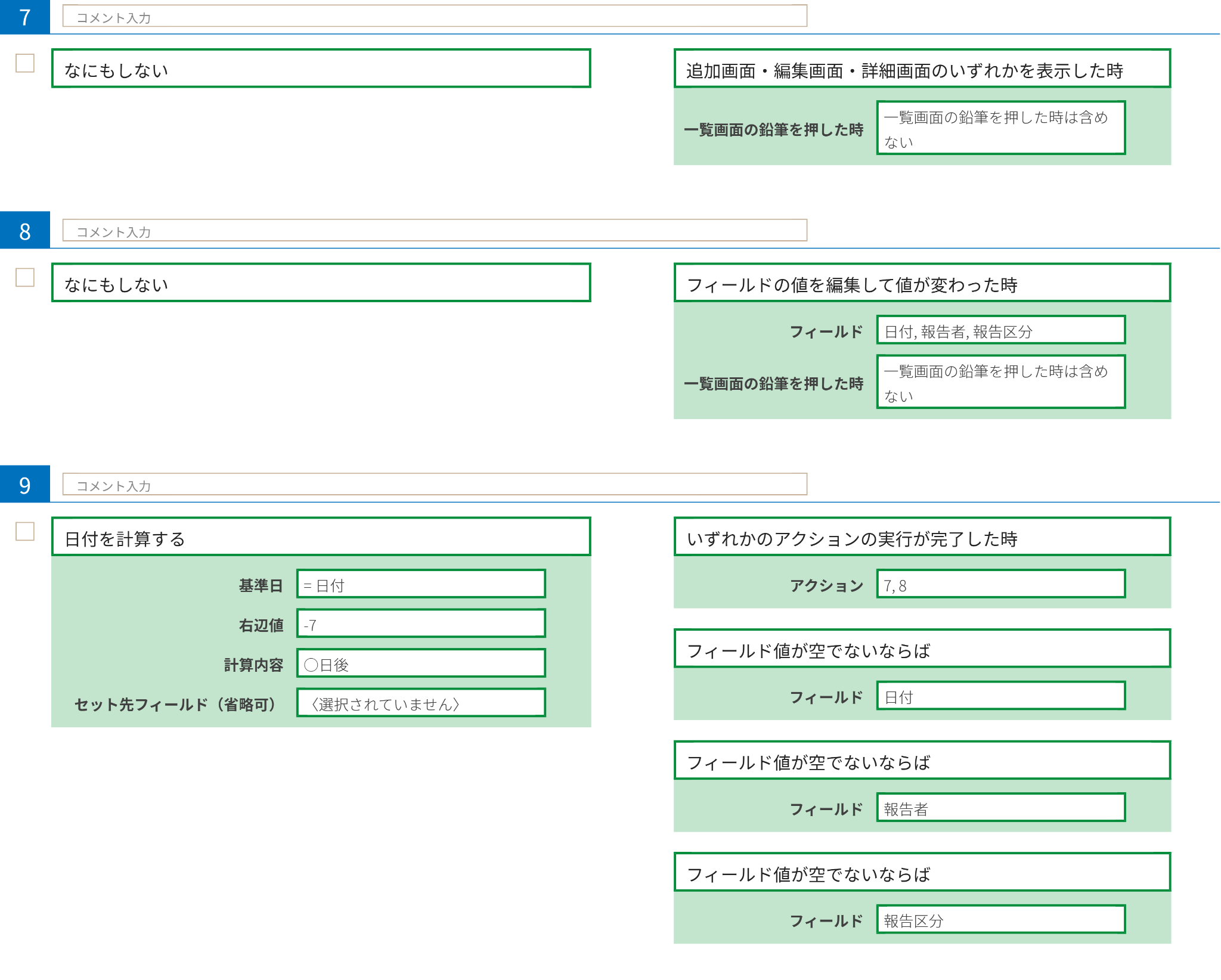1221x980 pixels.
Task: Open the '日付を計算する' action selector
Action: point(321,537)
